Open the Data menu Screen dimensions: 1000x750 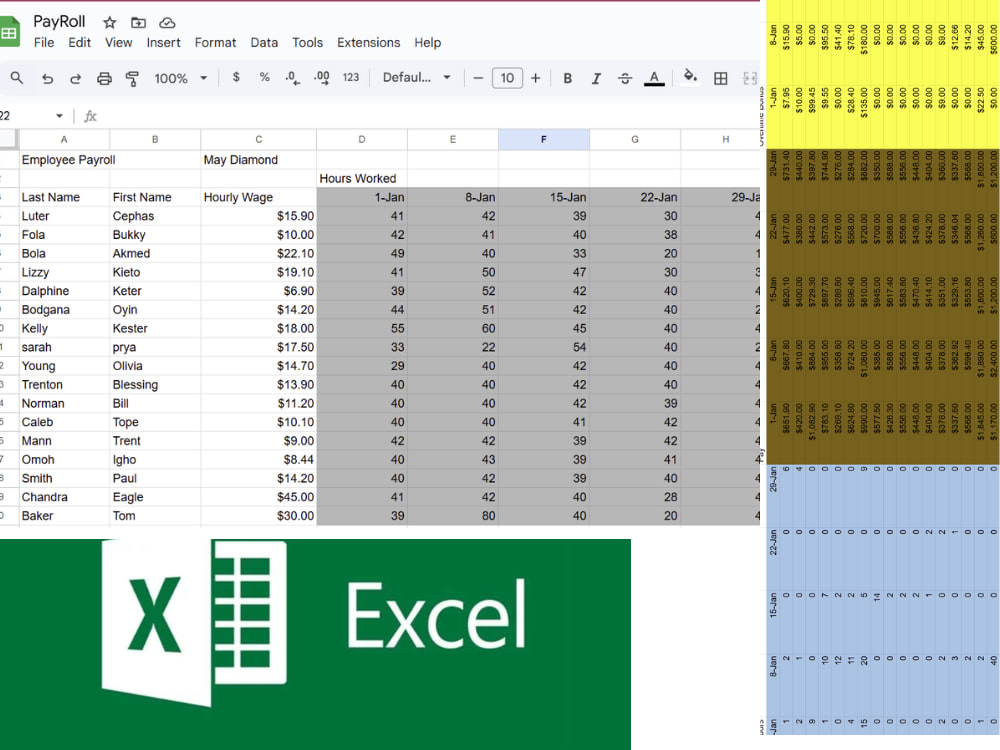[x=264, y=43]
